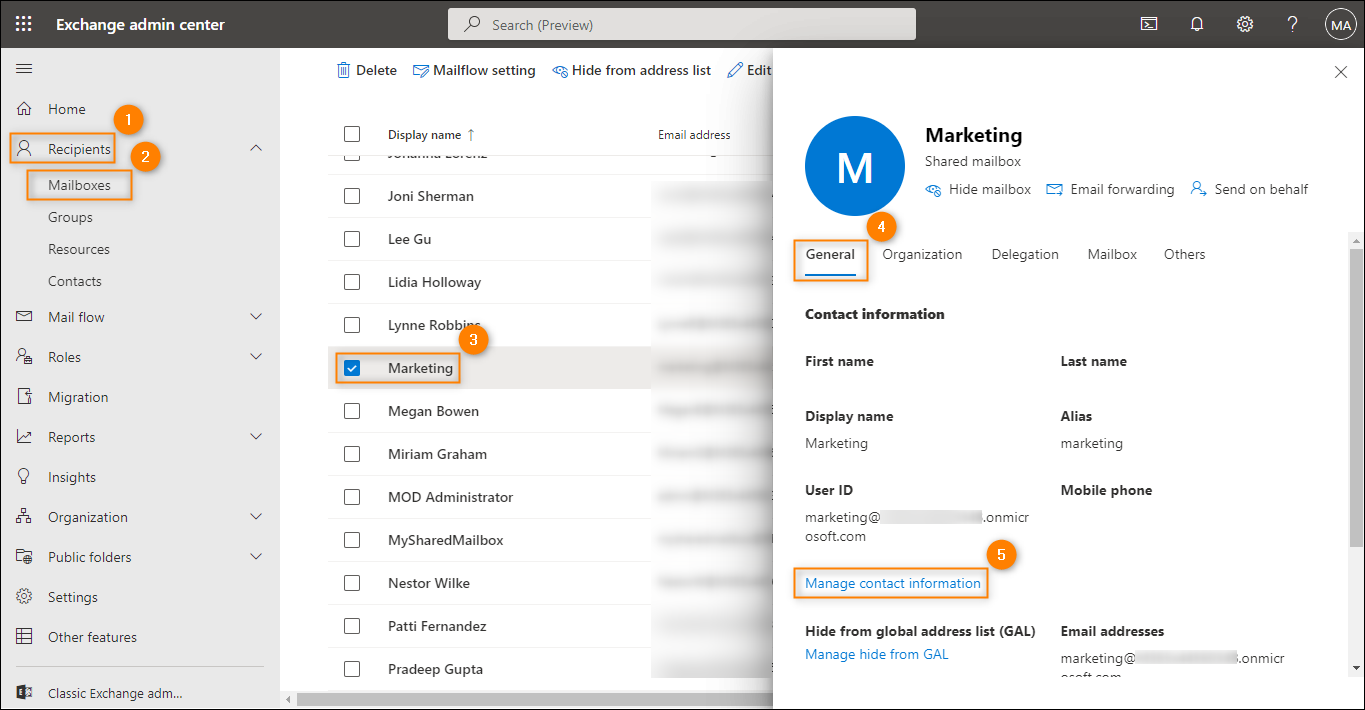Click the Search (Preview) field

click(682, 24)
